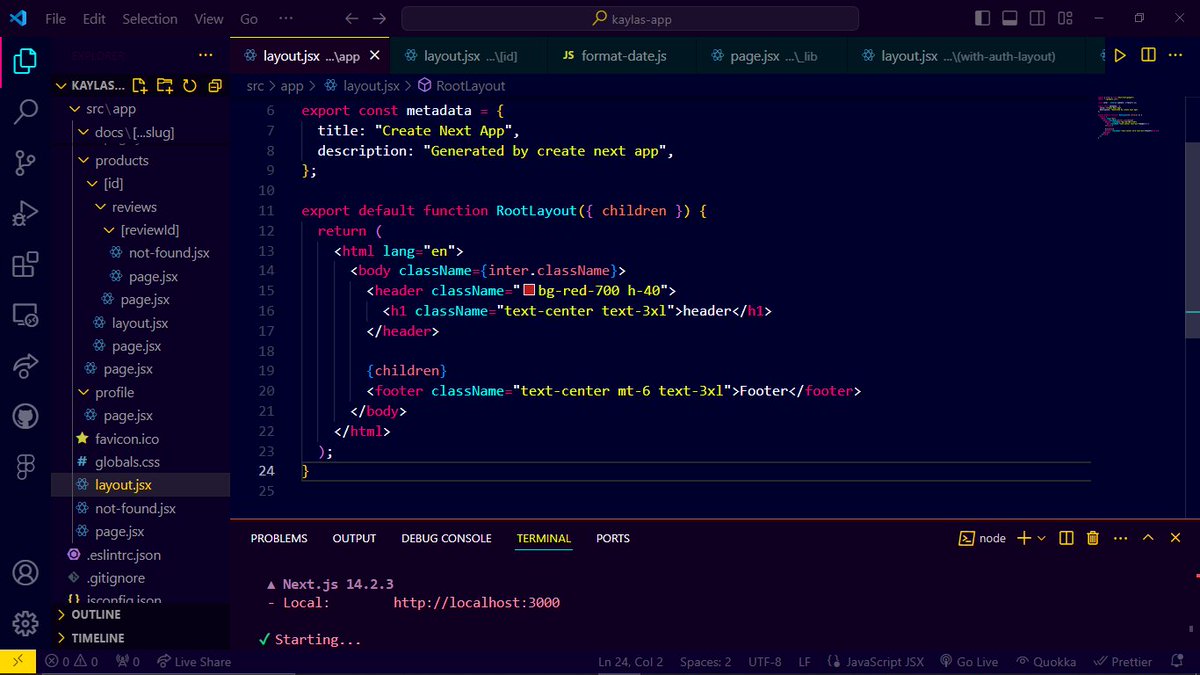1200x675 pixels.
Task: Click New Folder icon in Explorer header
Action: (165, 86)
